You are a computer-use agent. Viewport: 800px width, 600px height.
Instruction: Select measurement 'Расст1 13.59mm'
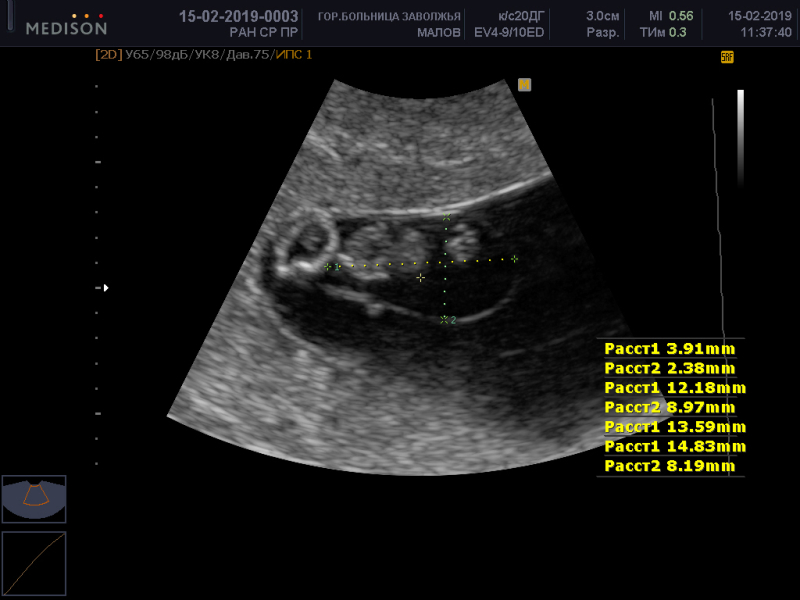pyautogui.click(x=675, y=427)
